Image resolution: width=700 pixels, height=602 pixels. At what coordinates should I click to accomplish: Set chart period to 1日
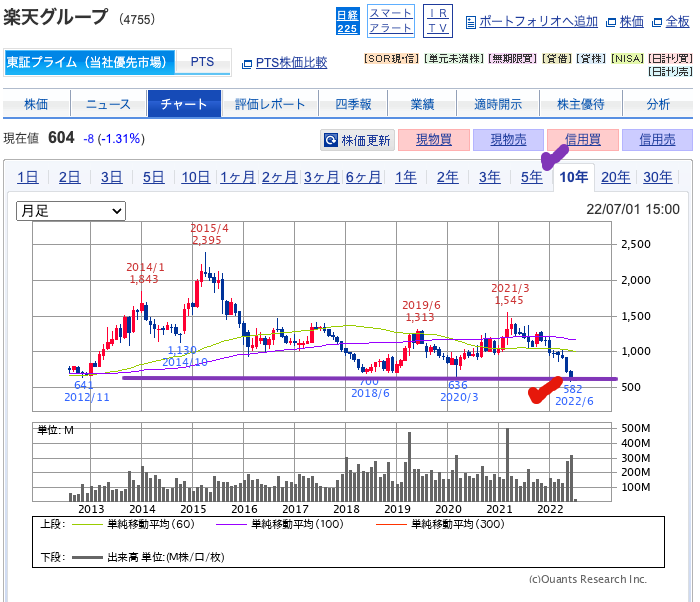(28, 177)
